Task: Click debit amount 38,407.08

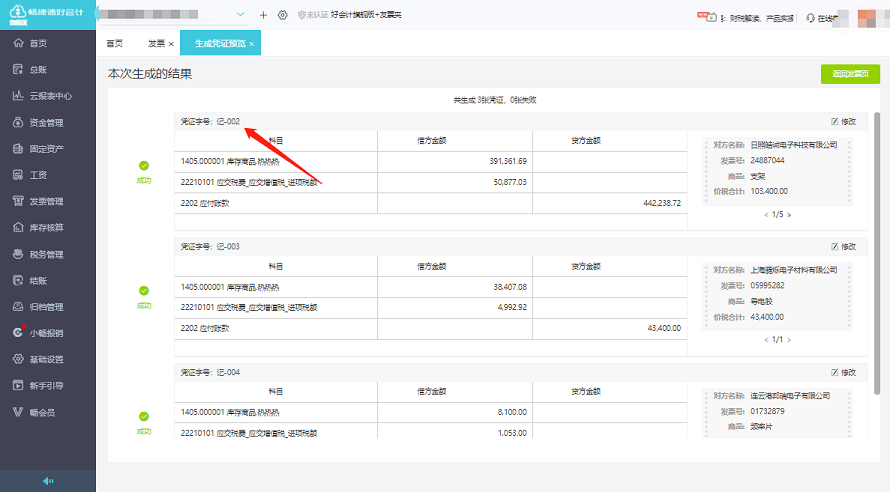Action: pos(510,287)
